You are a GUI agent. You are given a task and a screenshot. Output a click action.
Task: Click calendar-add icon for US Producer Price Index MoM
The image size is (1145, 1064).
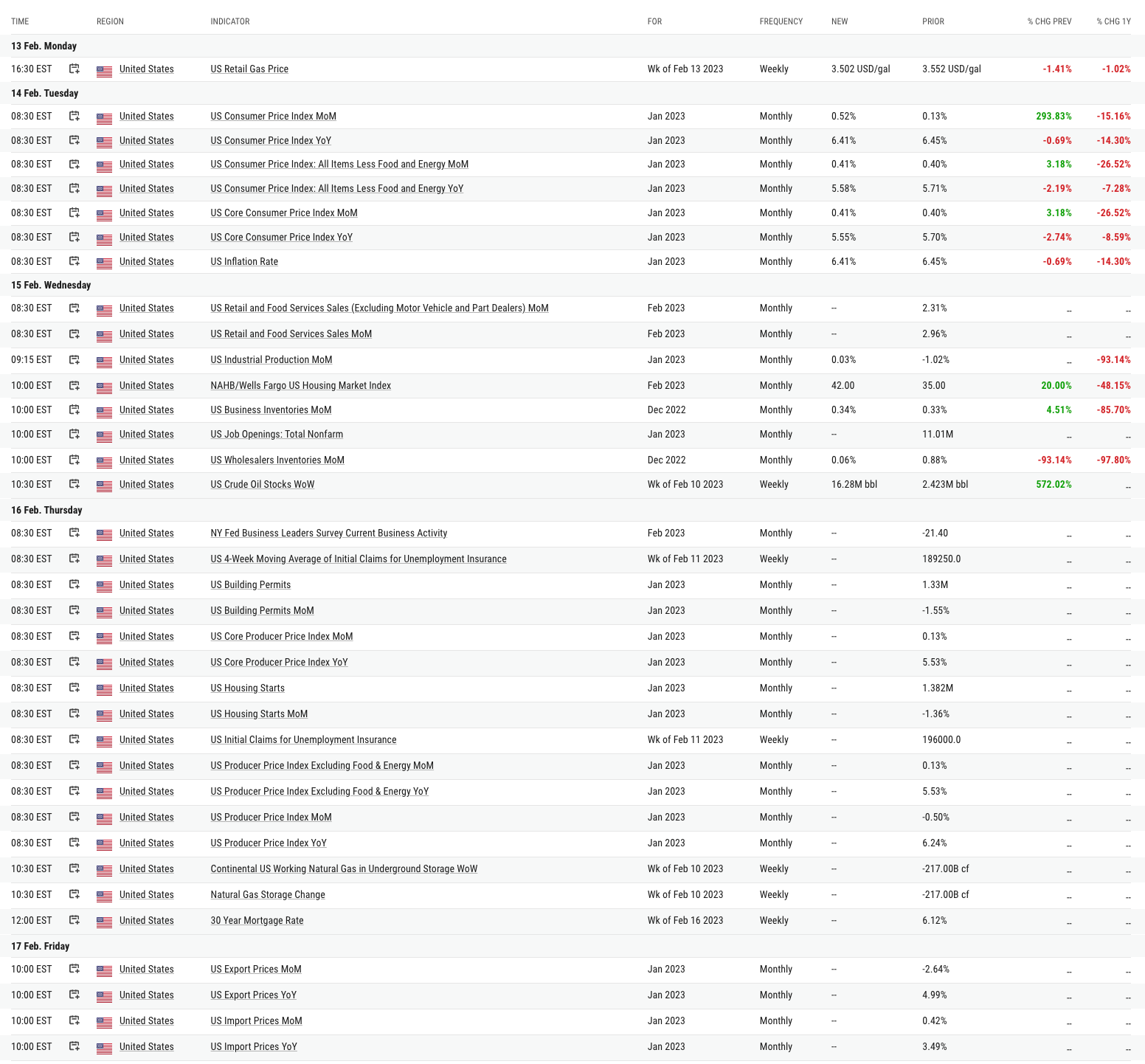pyautogui.click(x=75, y=817)
